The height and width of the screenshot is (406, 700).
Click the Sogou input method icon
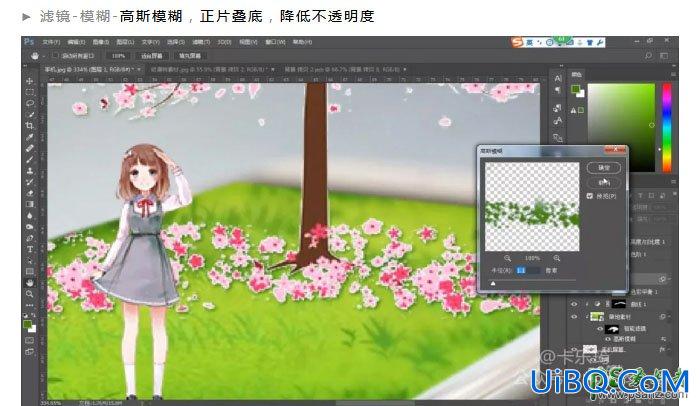517,42
